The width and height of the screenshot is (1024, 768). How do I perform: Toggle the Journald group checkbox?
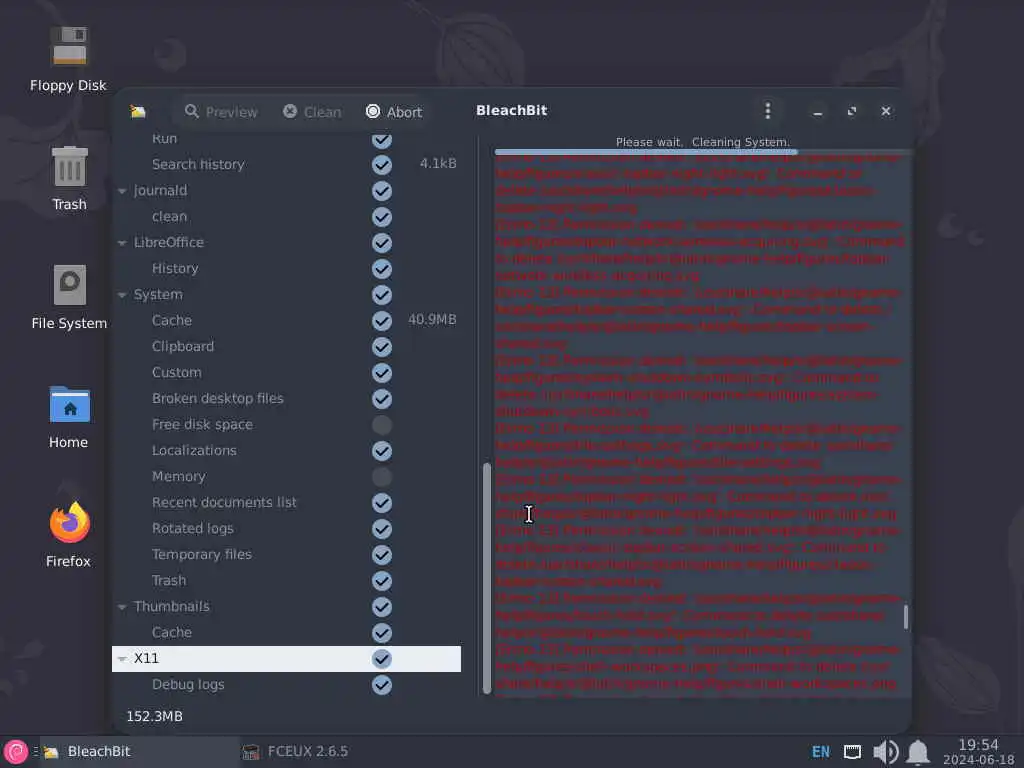click(x=382, y=191)
